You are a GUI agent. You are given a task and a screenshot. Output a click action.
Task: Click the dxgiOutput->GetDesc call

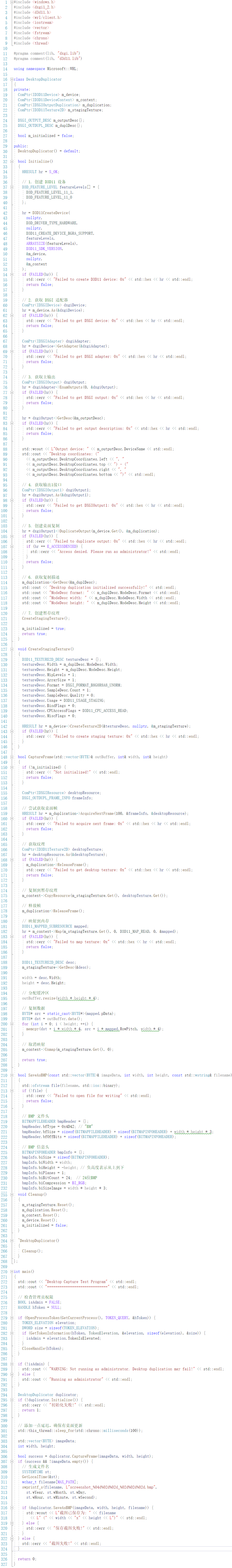coord(63,418)
